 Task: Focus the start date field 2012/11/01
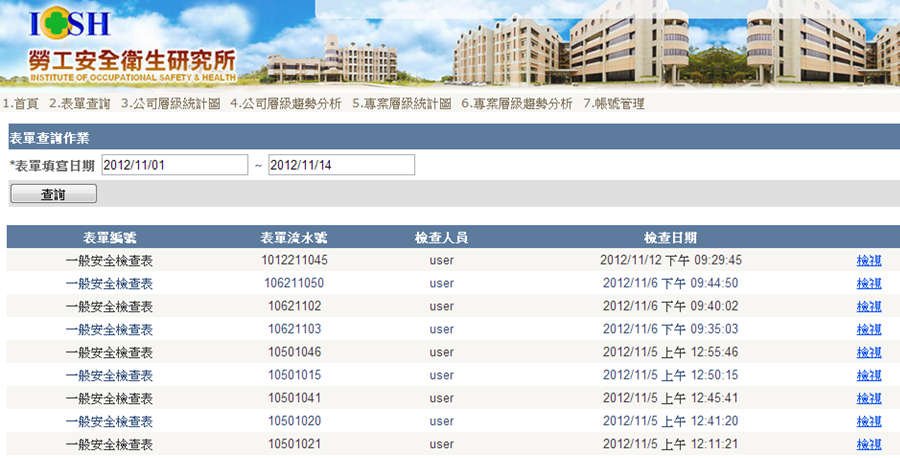[x=174, y=165]
